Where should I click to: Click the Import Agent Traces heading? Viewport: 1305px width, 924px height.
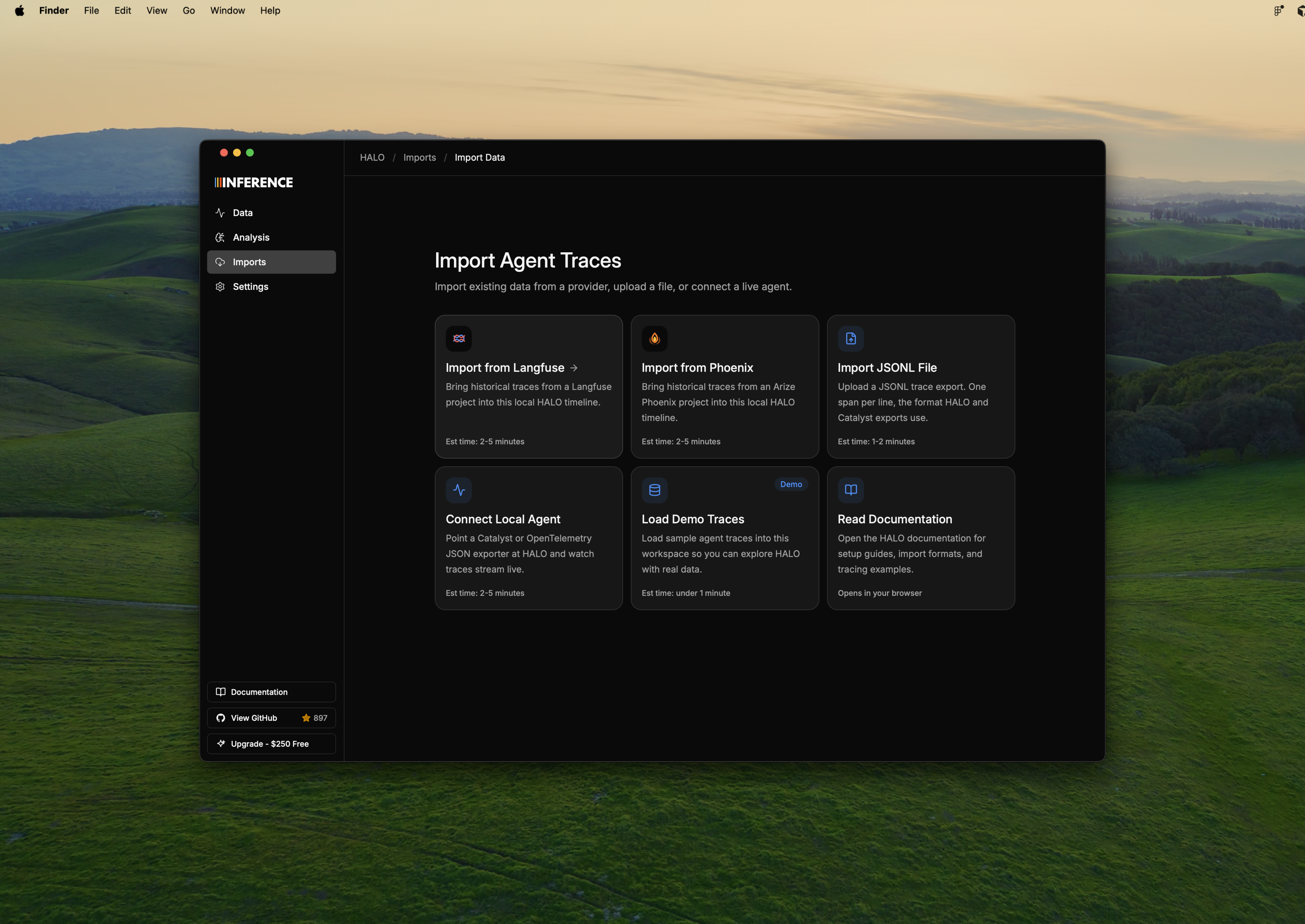[528, 261]
